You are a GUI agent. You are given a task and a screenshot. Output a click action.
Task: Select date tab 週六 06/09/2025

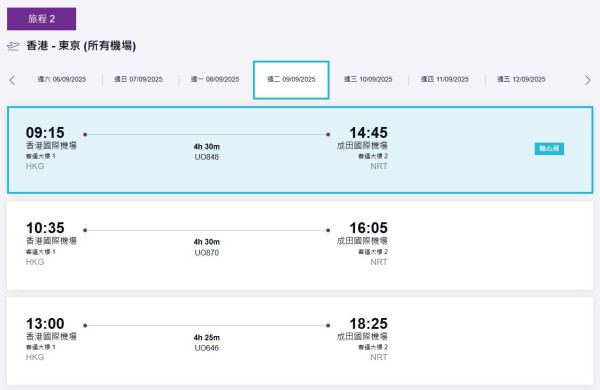(x=62, y=79)
